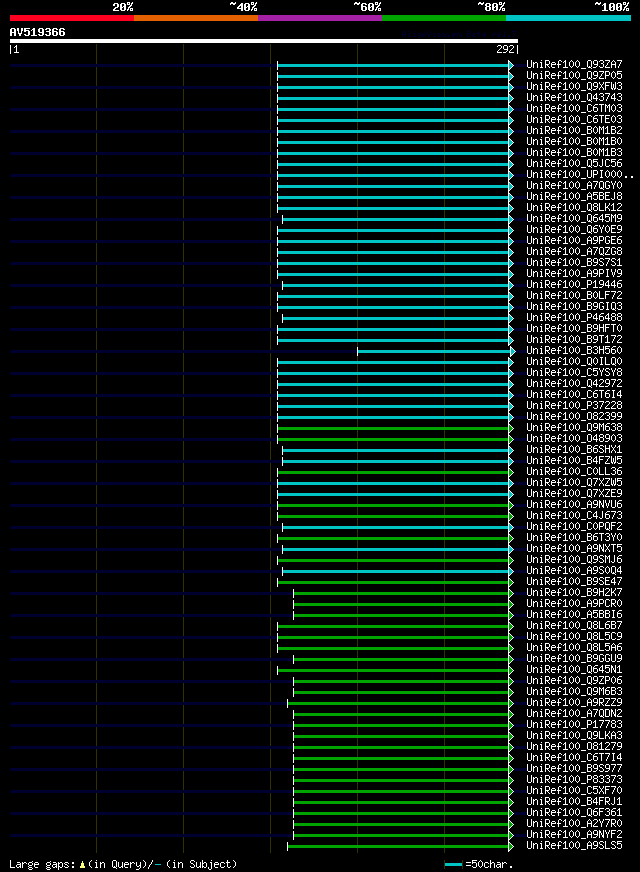Select the UniRef100_O81279 label
Screen dimensions: 640x872
point(574,747)
